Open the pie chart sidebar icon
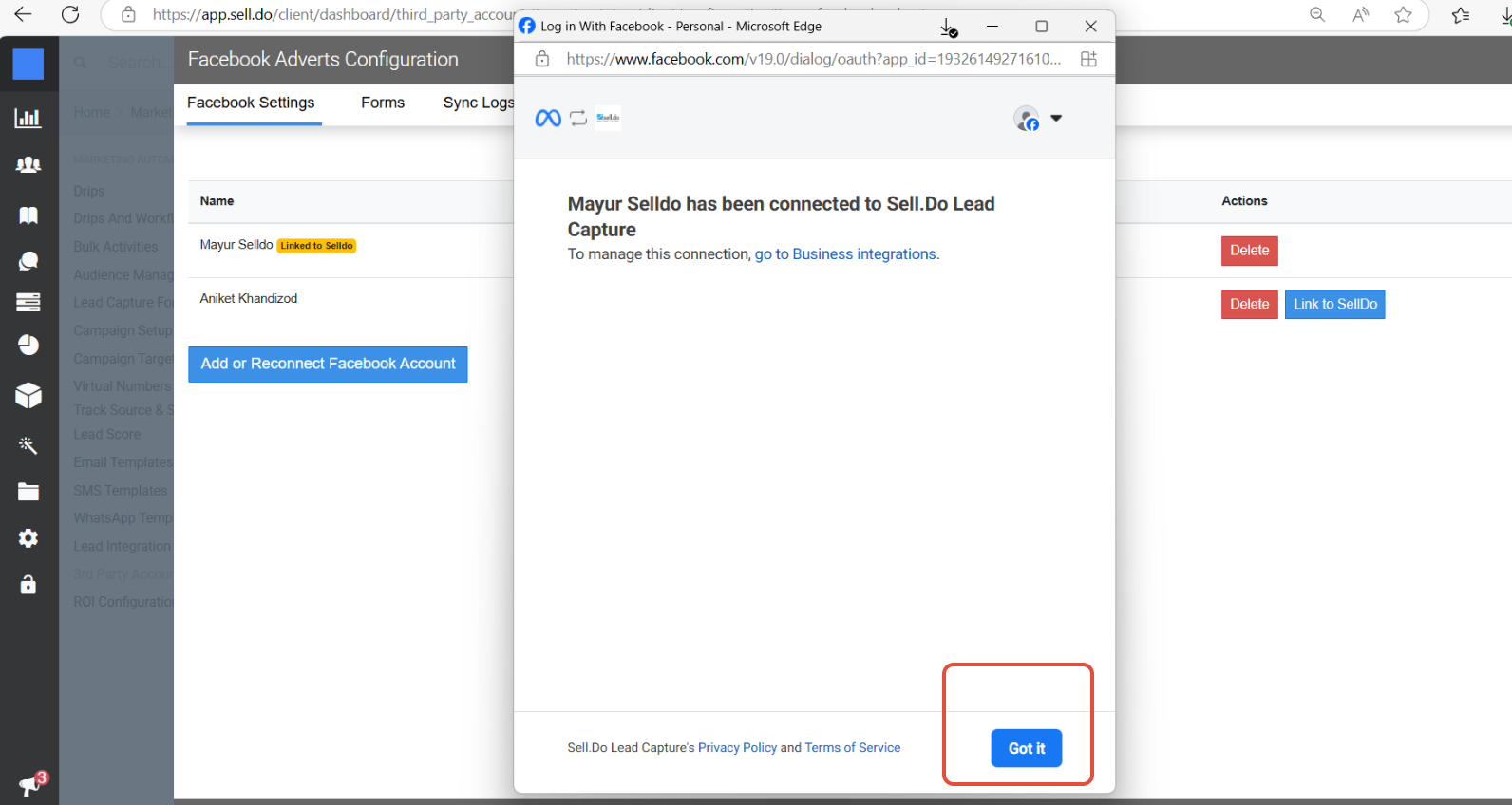The image size is (1512, 805). (x=28, y=345)
